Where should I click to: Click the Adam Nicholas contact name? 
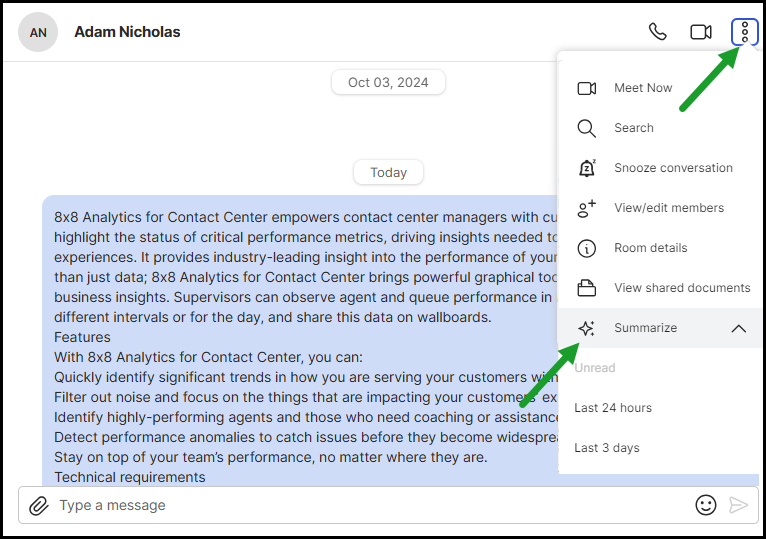(x=127, y=32)
